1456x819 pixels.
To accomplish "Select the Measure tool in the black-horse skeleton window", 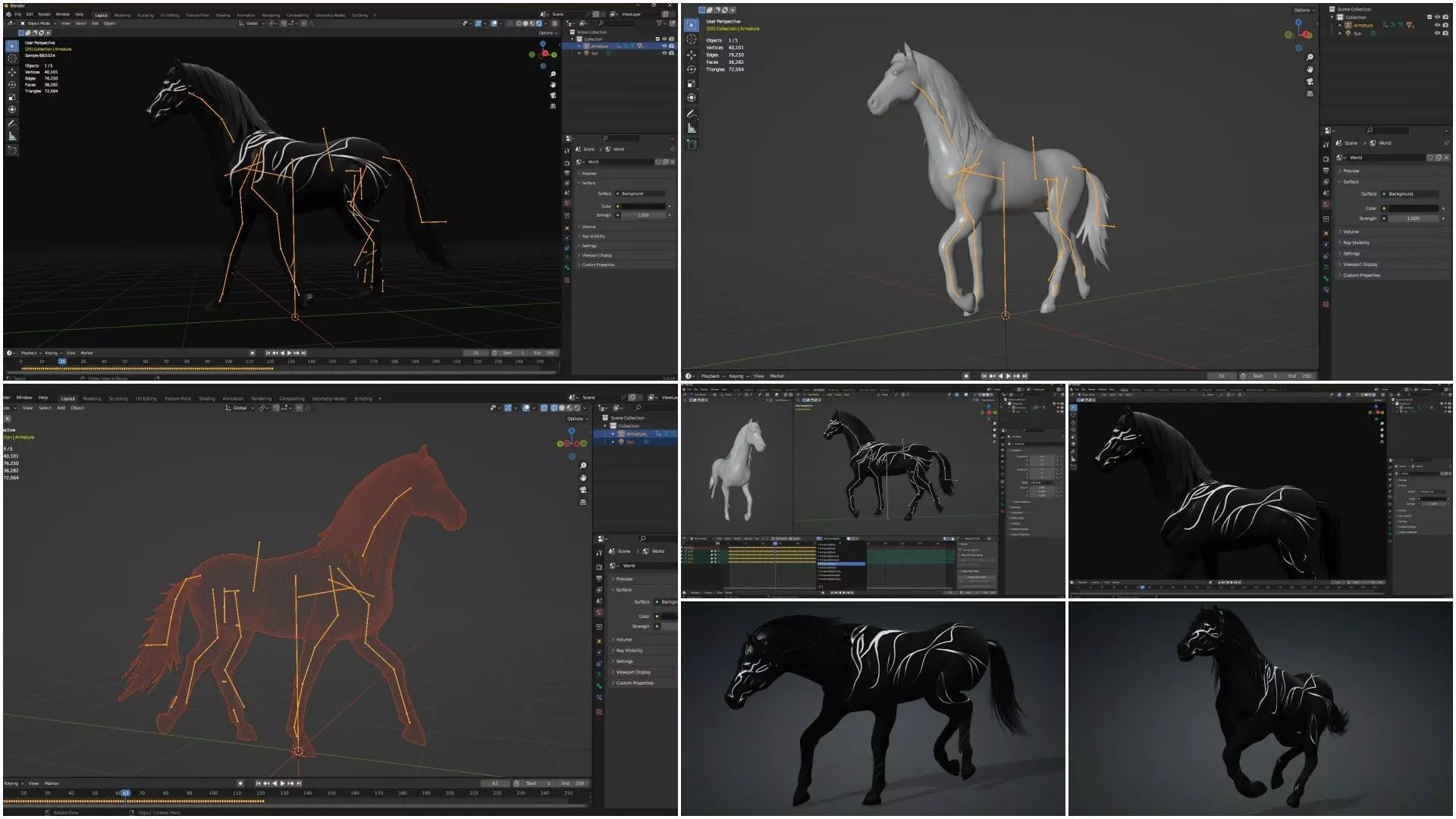I will (12, 136).
